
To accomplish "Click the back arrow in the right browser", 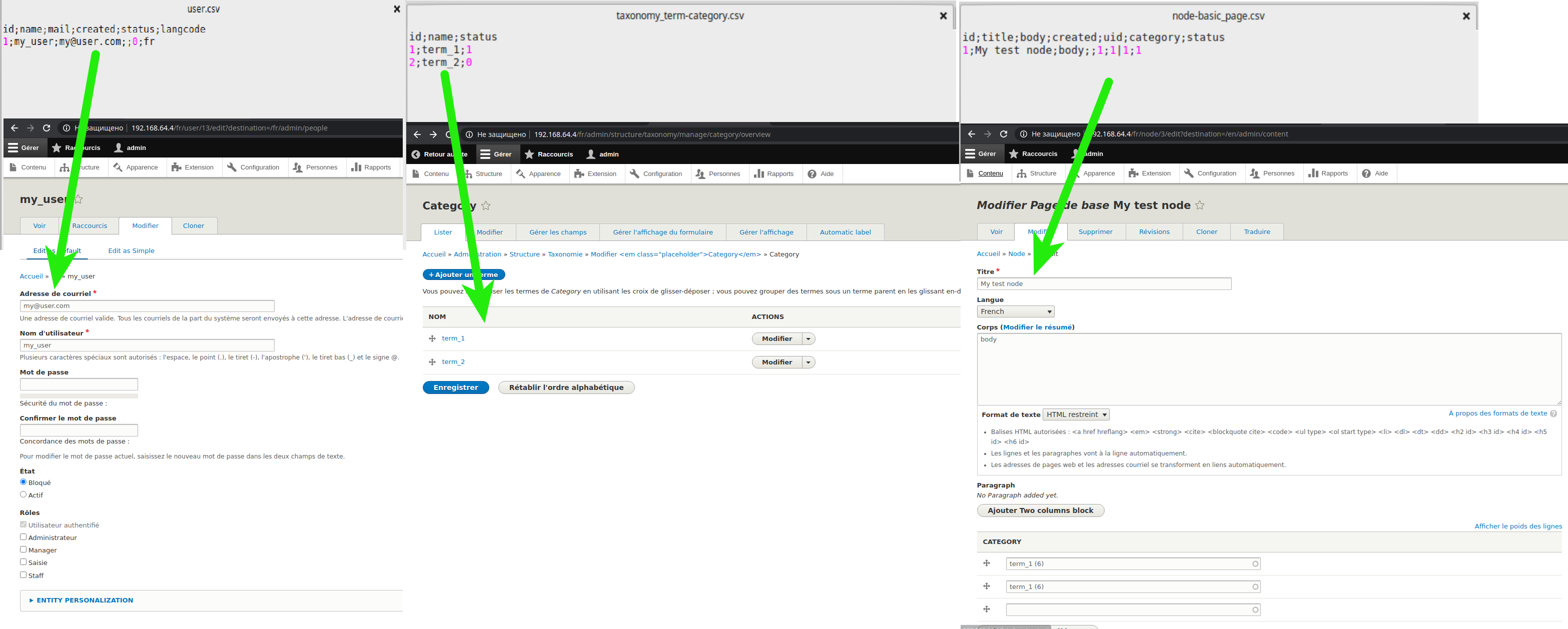I will point(972,134).
